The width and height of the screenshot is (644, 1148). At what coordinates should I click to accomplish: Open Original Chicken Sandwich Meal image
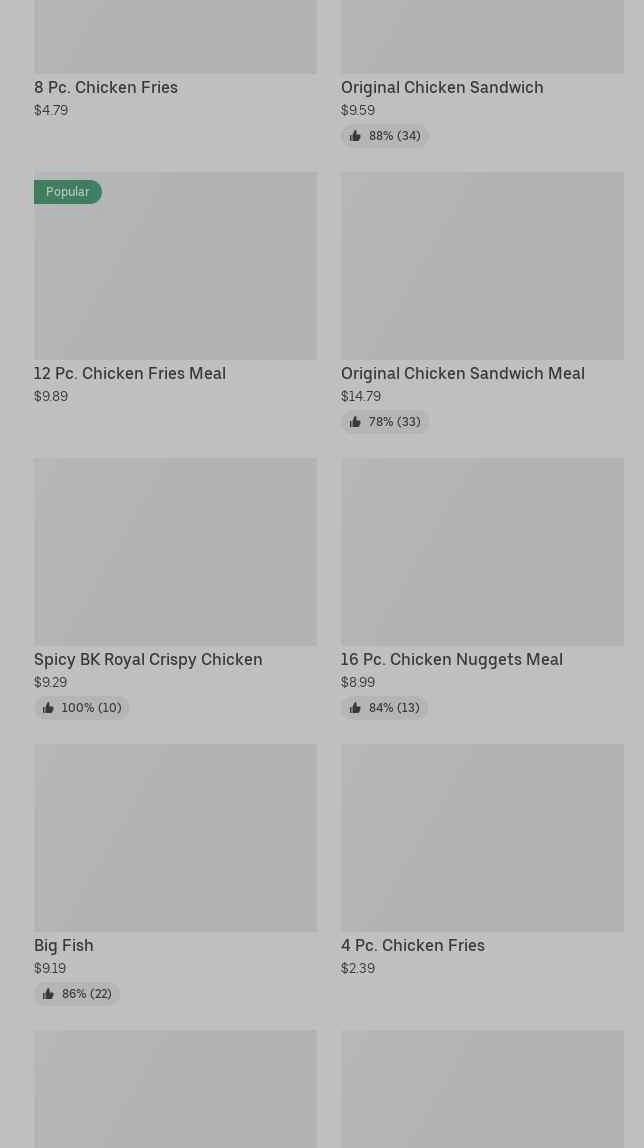coord(482,266)
